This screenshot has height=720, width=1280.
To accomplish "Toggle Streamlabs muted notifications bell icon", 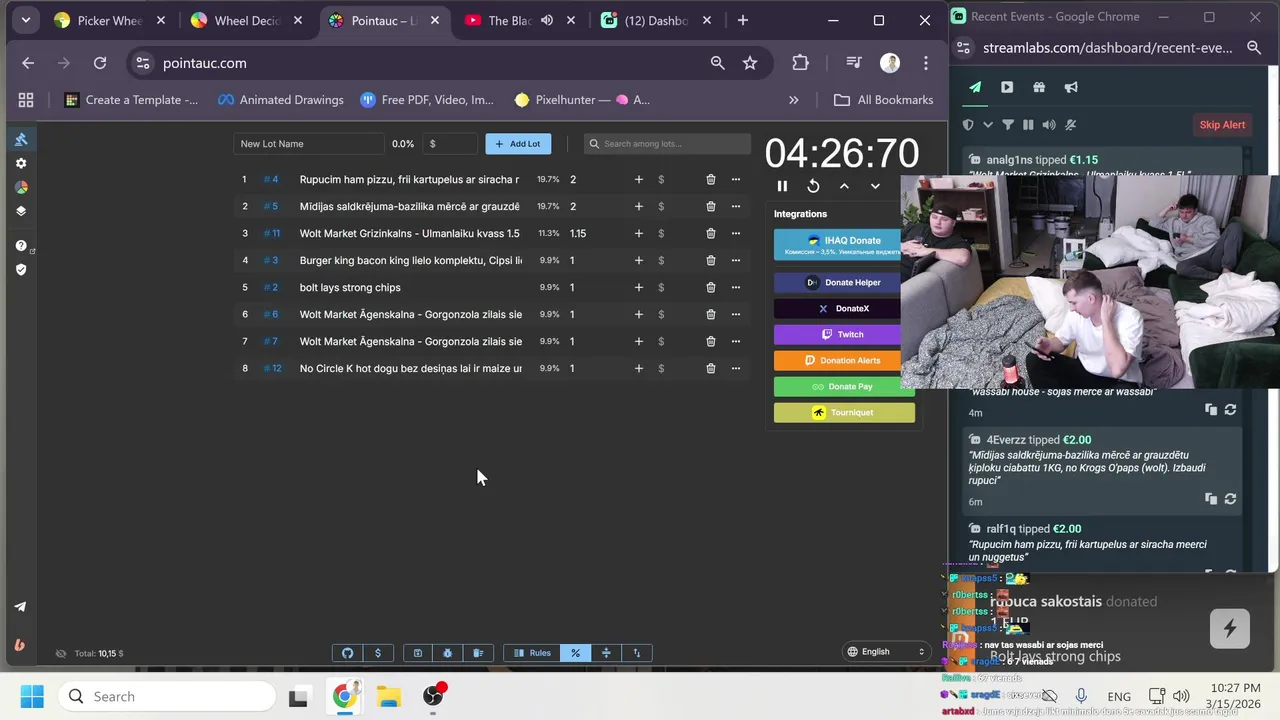I will coord(1070,125).
